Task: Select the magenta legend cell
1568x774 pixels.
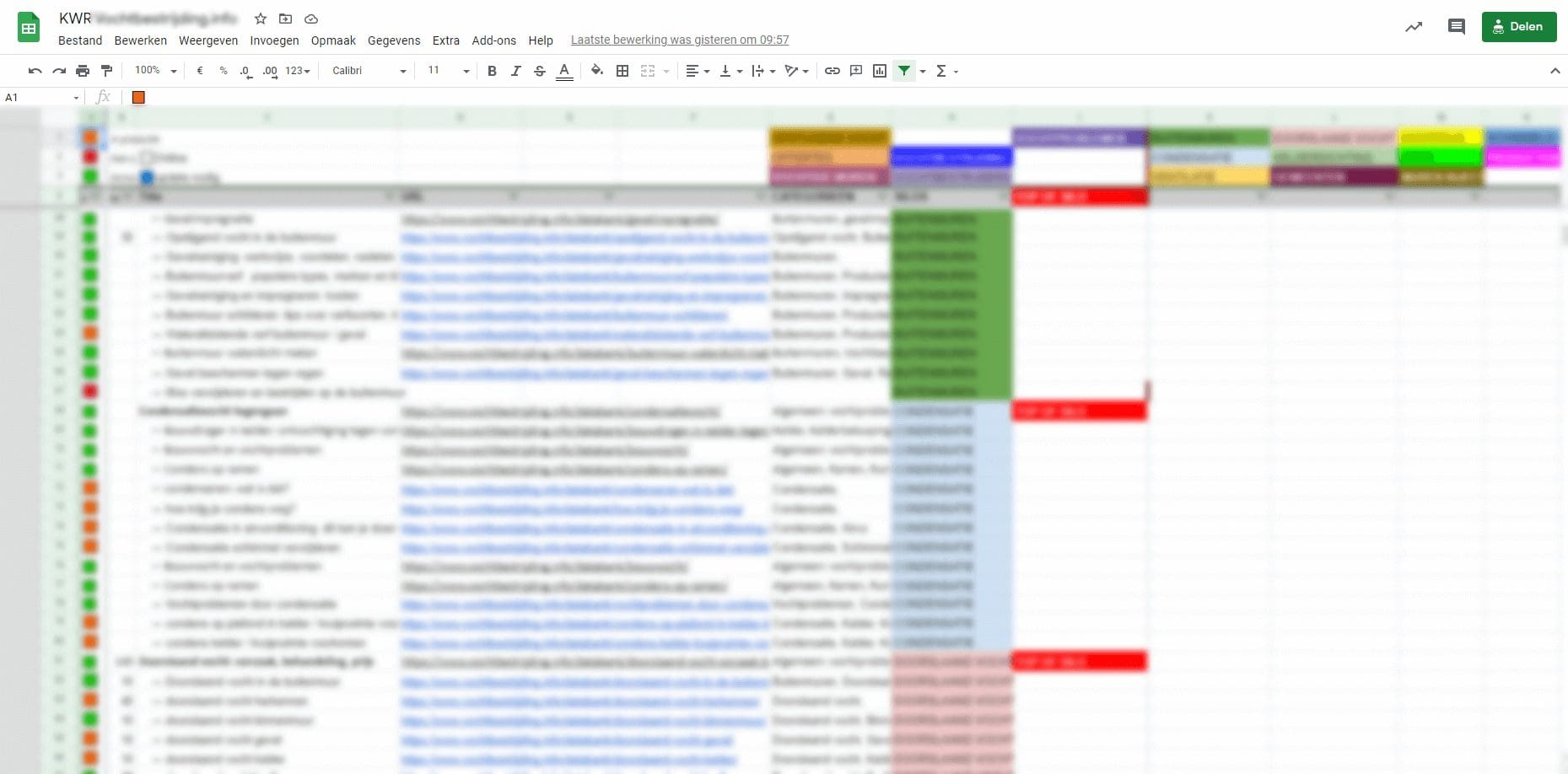Action: coord(1523,157)
